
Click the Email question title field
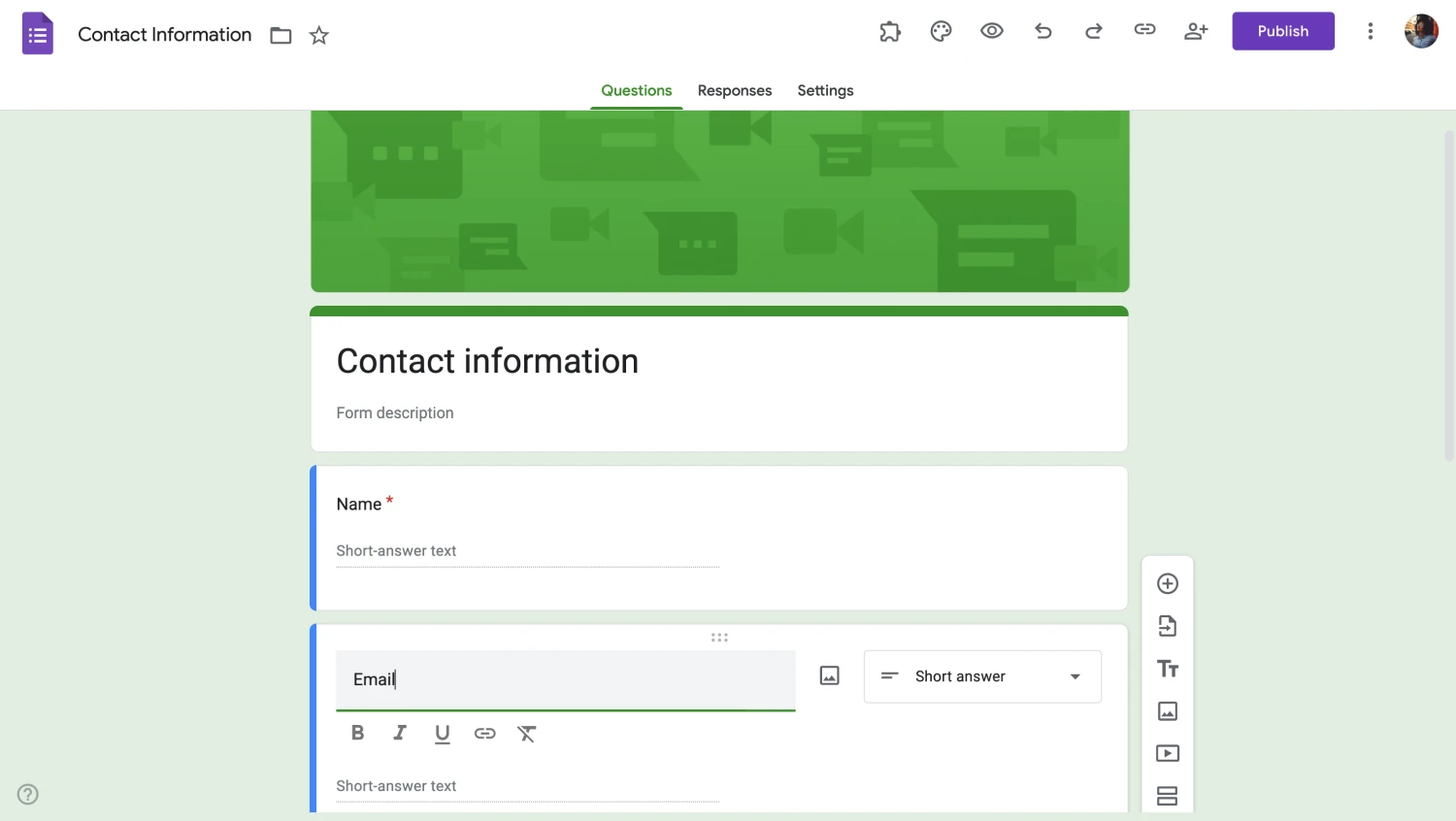click(566, 679)
